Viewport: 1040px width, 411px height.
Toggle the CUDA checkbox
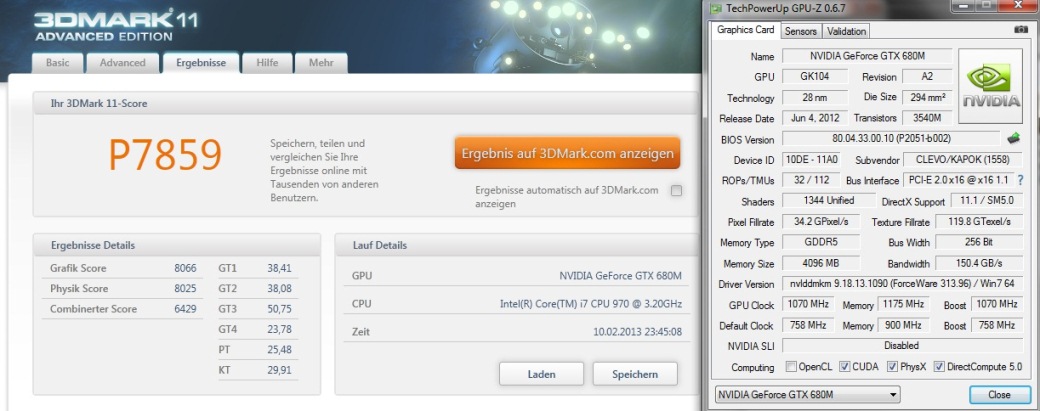tap(844, 366)
